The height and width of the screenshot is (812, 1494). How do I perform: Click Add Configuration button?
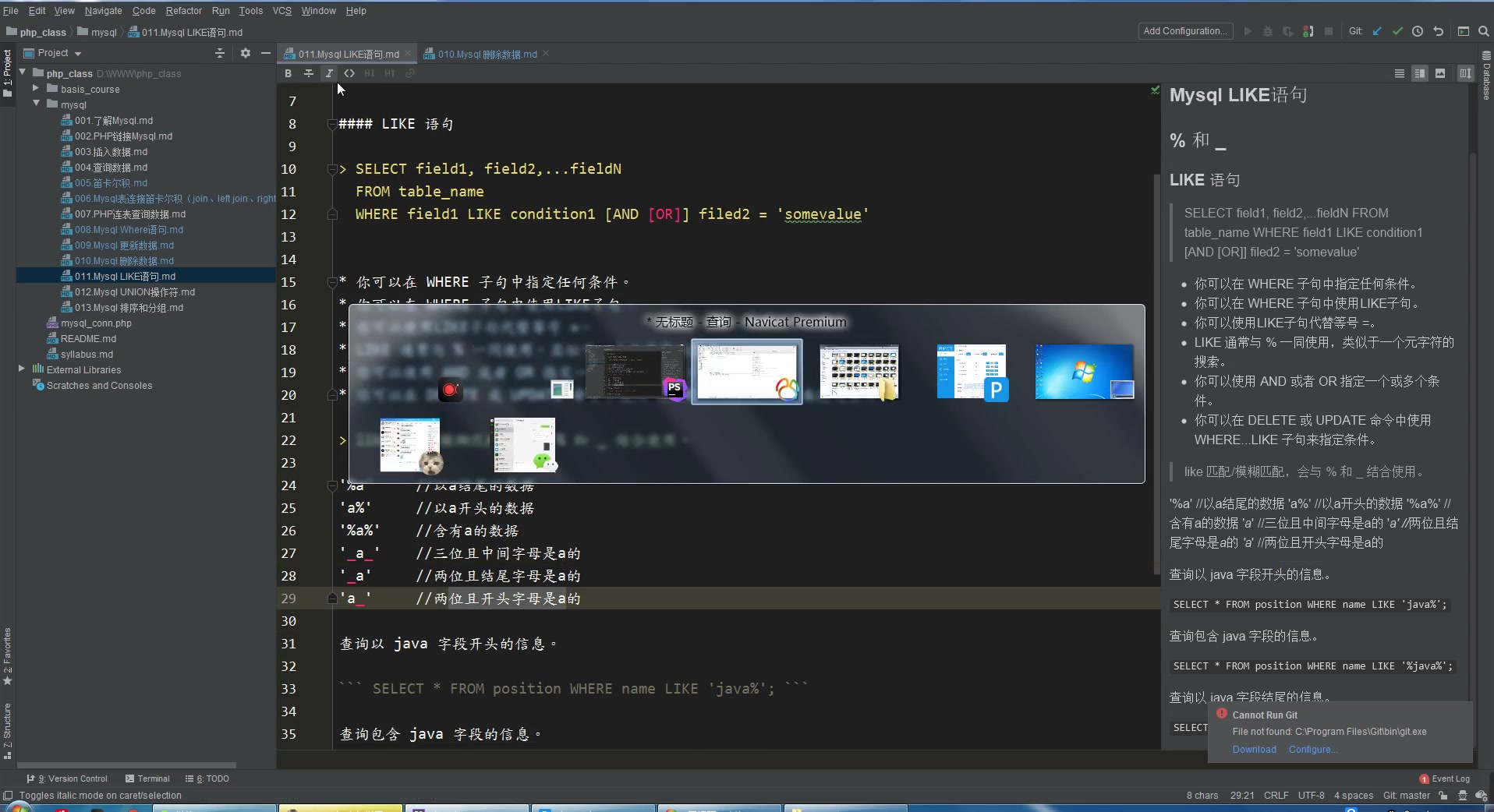click(x=1185, y=31)
